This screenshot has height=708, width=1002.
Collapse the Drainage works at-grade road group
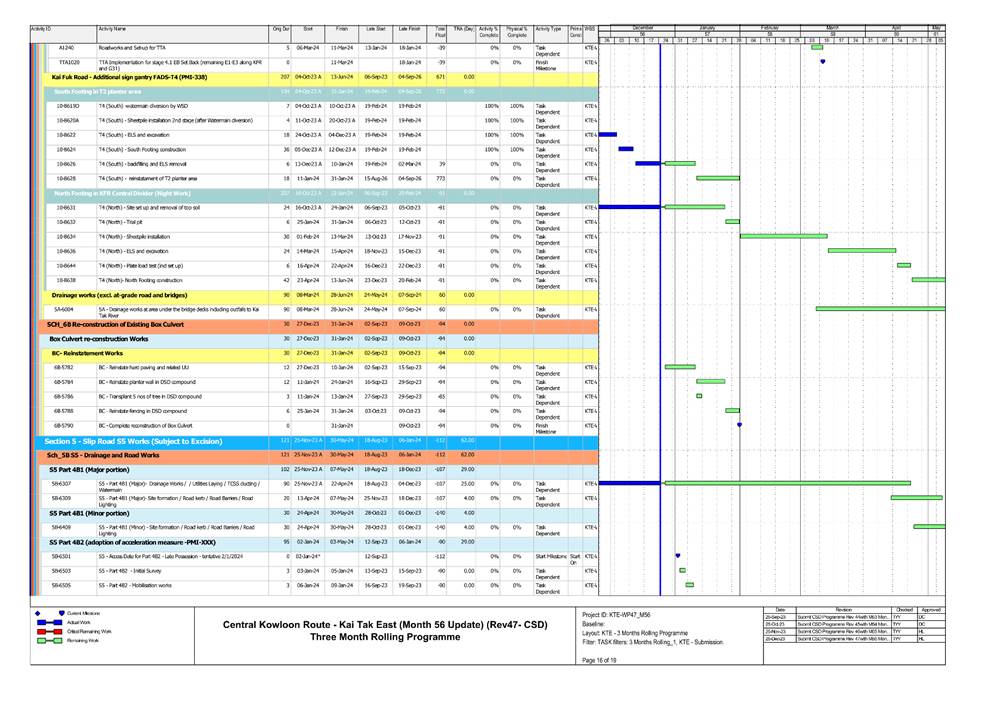pos(120,295)
